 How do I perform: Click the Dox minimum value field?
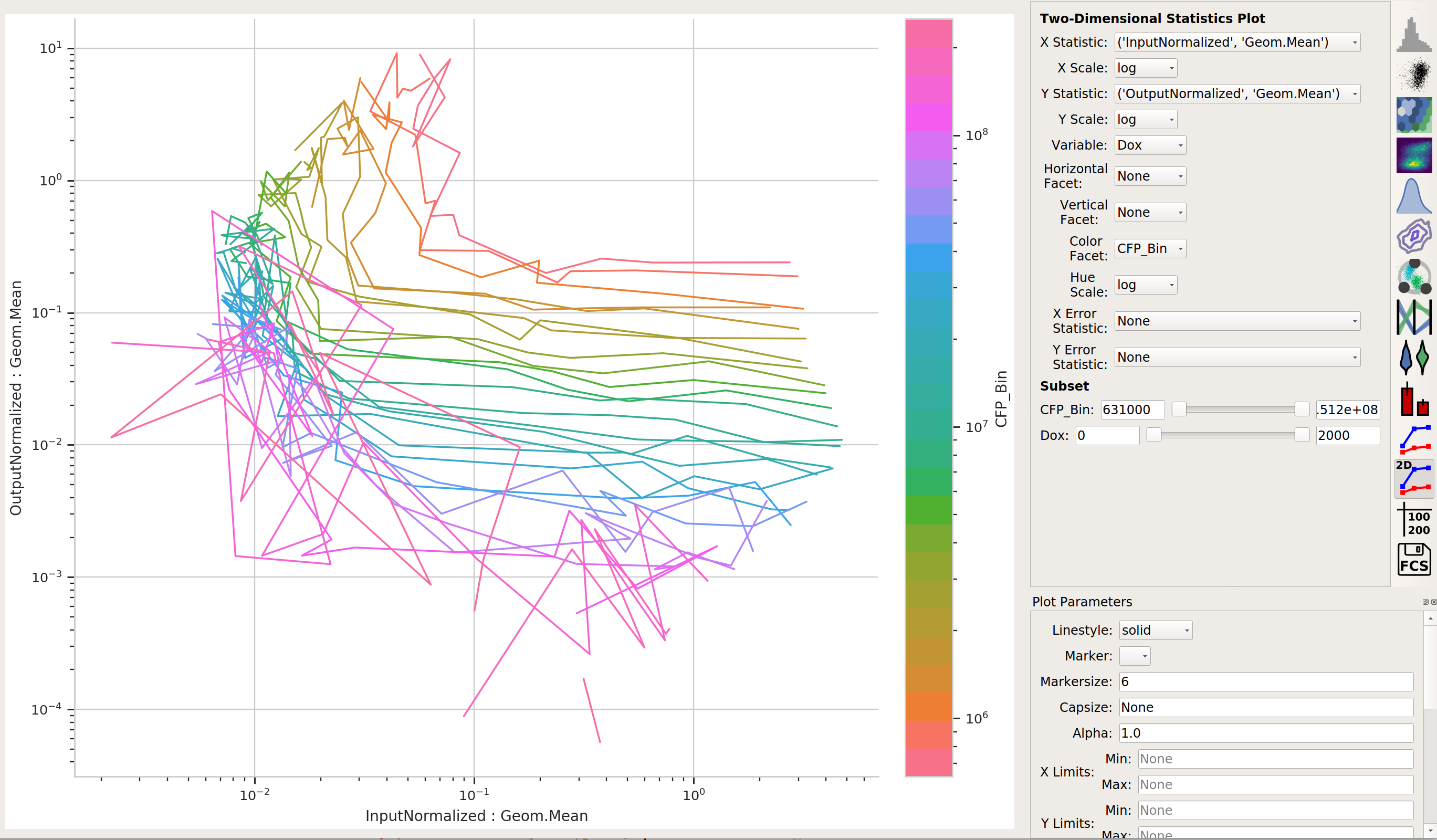(x=1107, y=435)
